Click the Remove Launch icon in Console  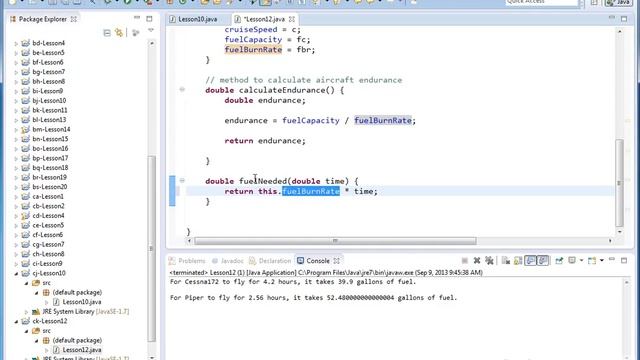477,261
